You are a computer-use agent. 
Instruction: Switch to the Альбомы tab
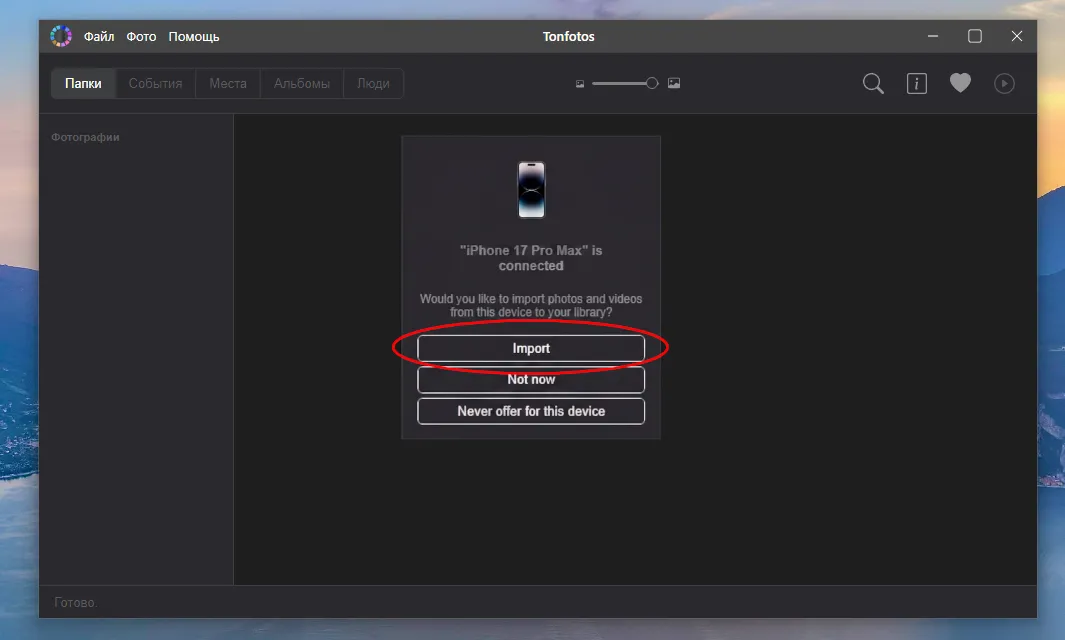[302, 84]
